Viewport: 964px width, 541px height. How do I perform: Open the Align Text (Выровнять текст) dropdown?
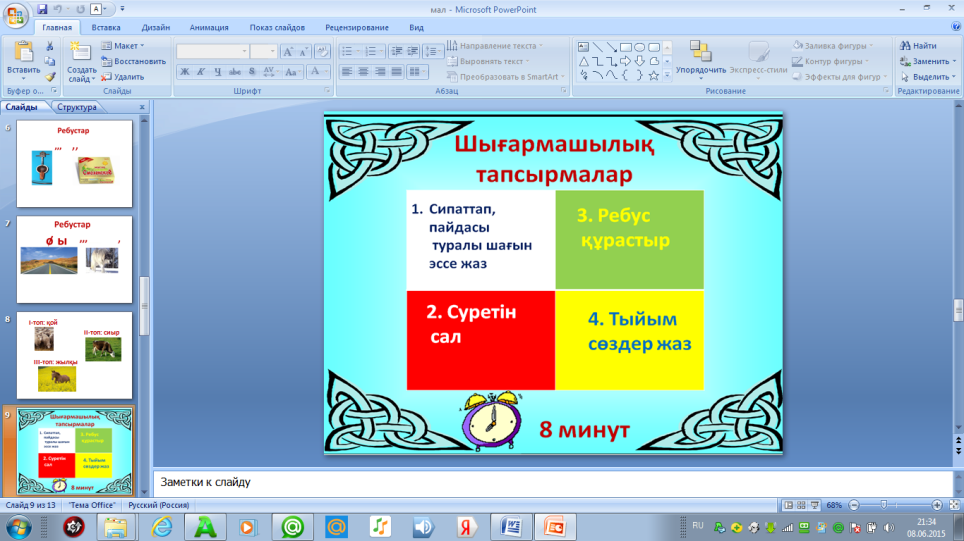[x=488, y=61]
